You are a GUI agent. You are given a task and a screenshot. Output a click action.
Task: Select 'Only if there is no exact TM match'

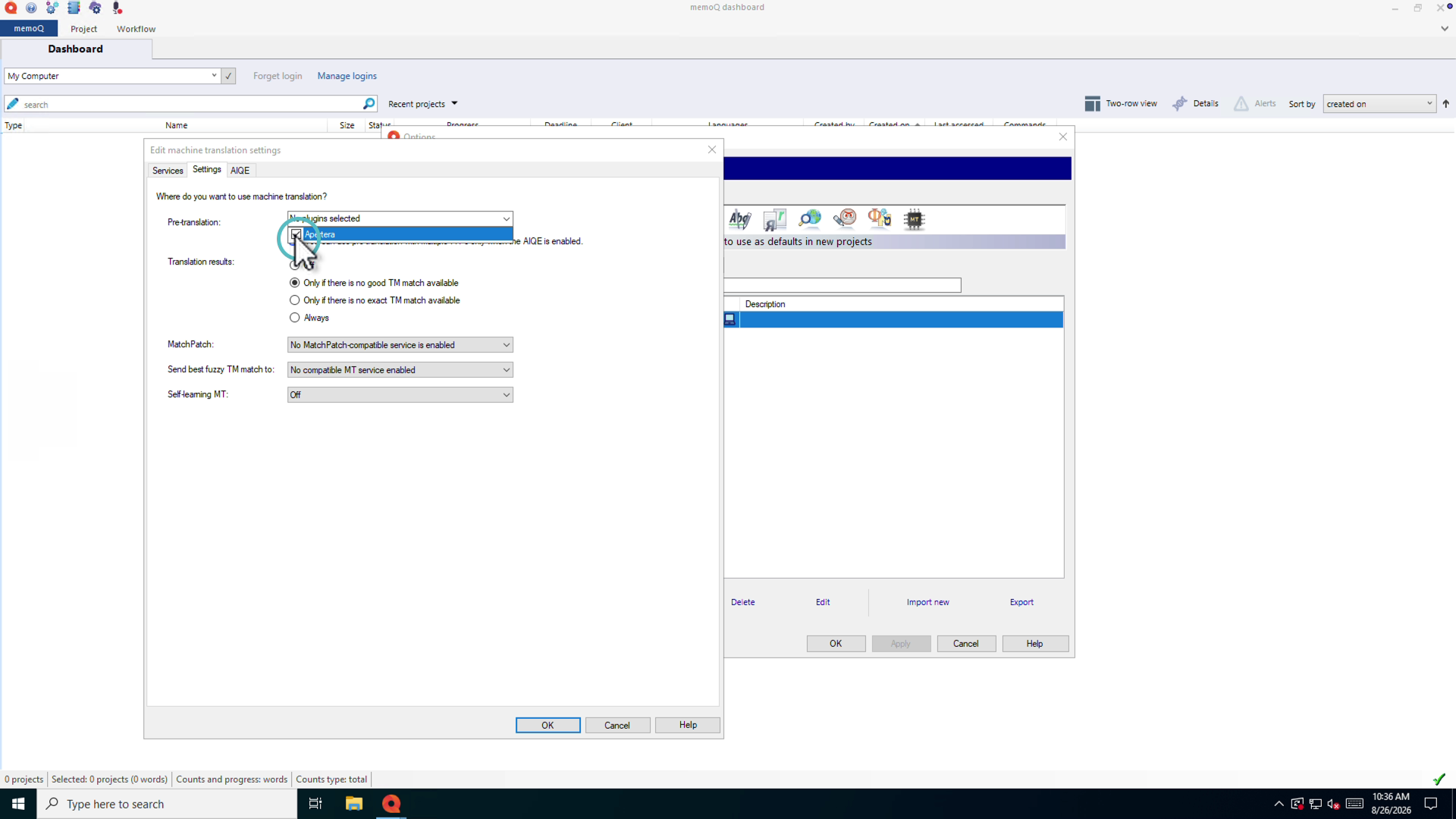pyautogui.click(x=295, y=300)
